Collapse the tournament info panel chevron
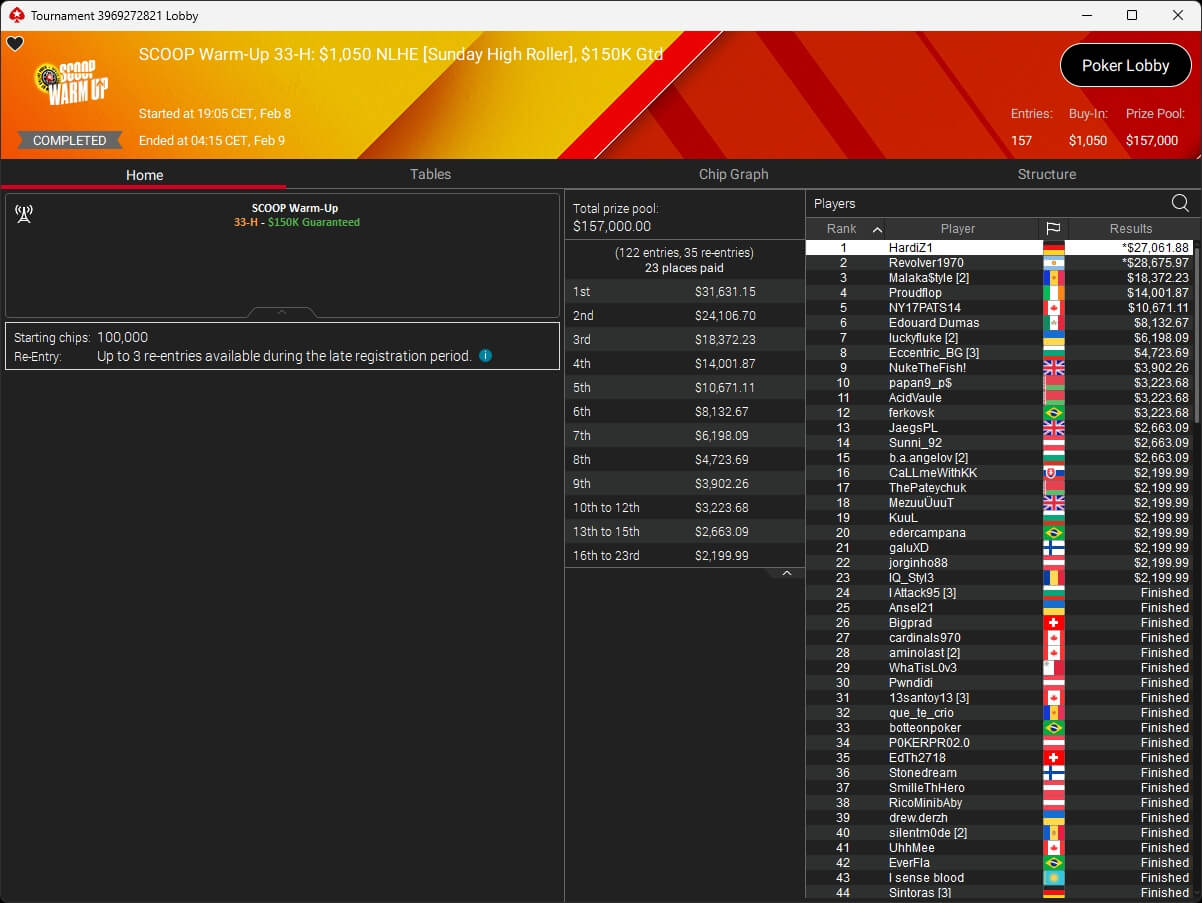 (x=282, y=312)
